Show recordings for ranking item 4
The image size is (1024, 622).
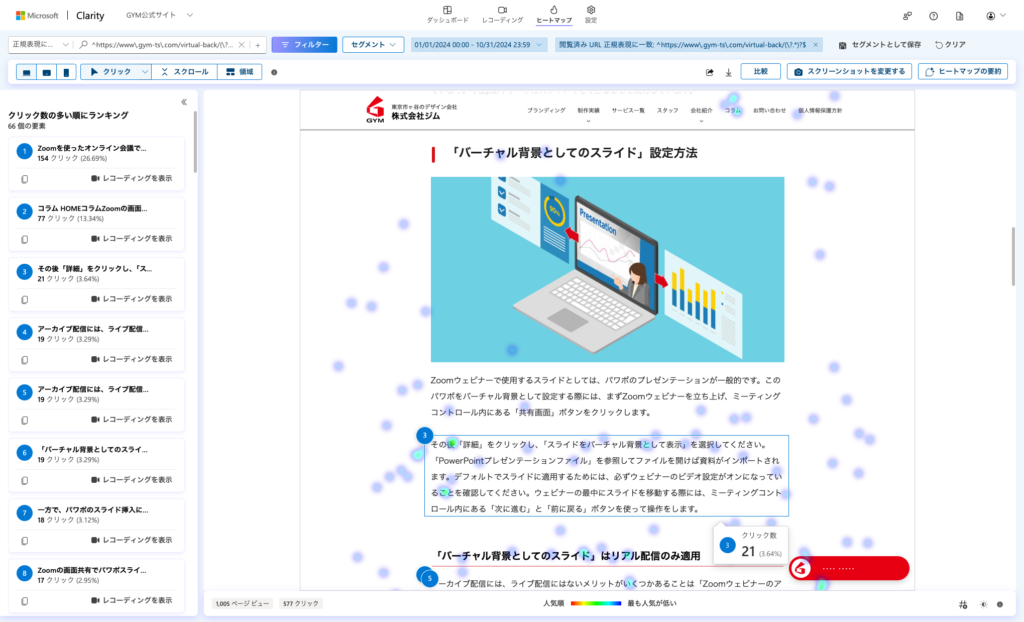click(x=131, y=359)
